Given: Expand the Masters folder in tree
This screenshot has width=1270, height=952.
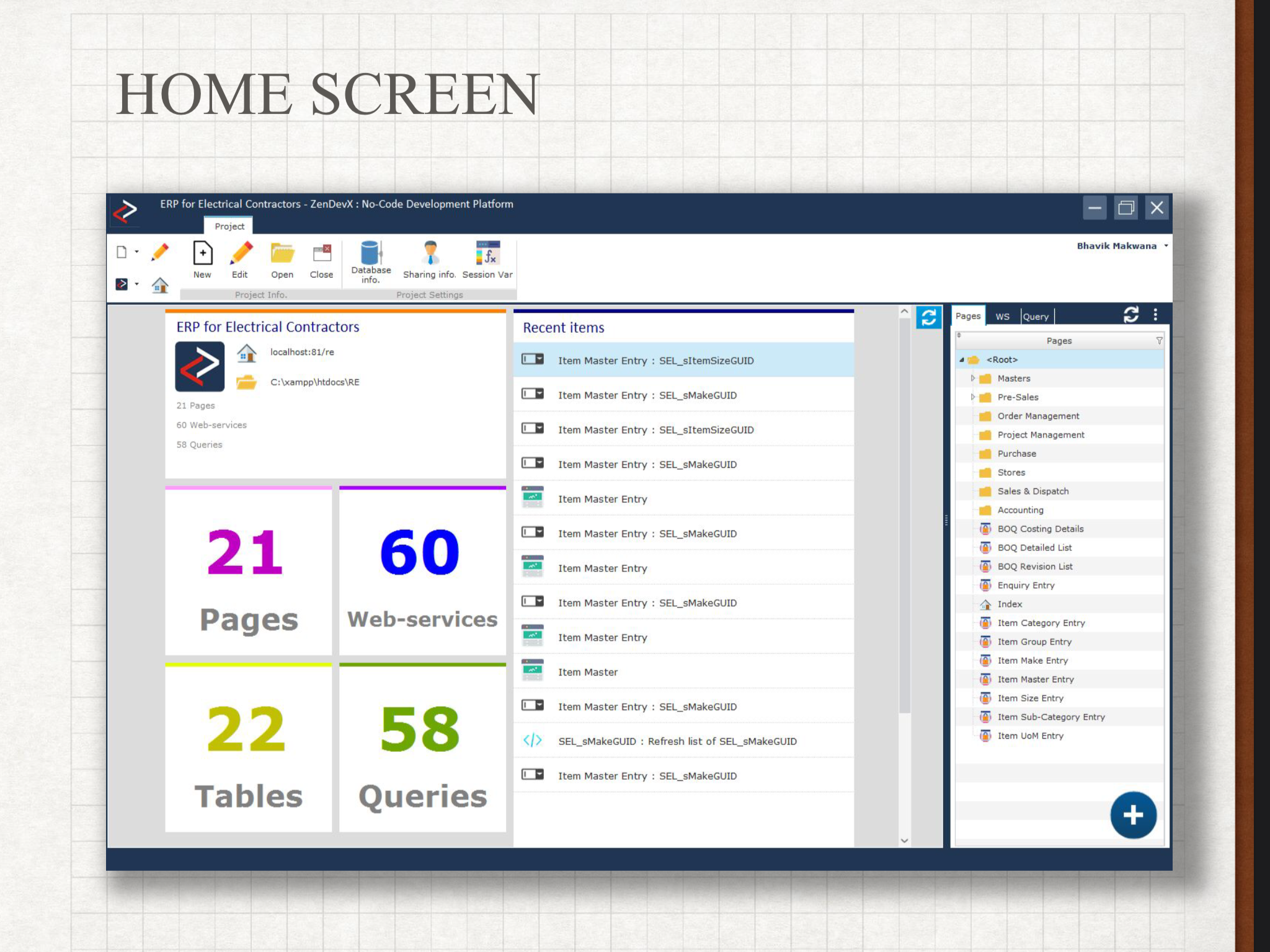Looking at the screenshot, I should pyautogui.click(x=972, y=378).
